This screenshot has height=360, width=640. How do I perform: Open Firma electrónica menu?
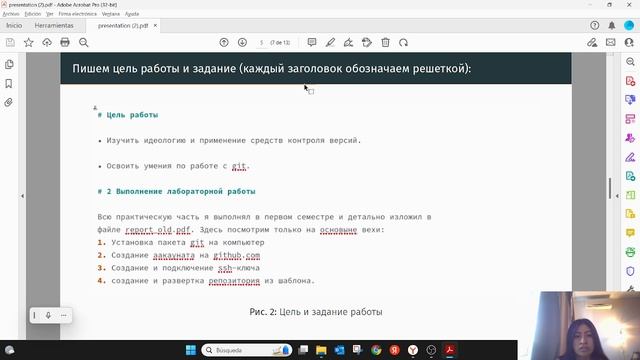[x=78, y=14]
